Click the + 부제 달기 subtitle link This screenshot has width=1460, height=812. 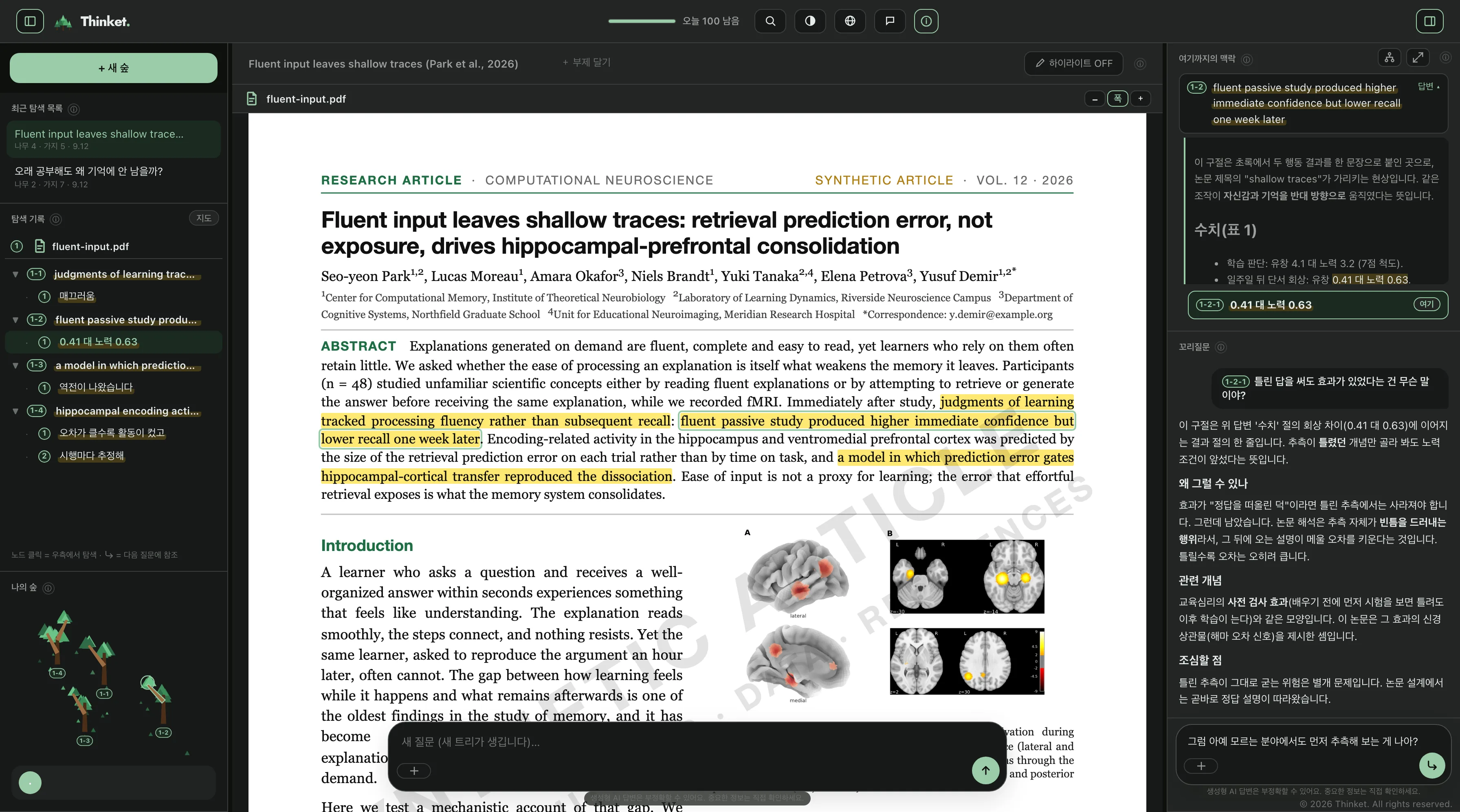coord(587,62)
